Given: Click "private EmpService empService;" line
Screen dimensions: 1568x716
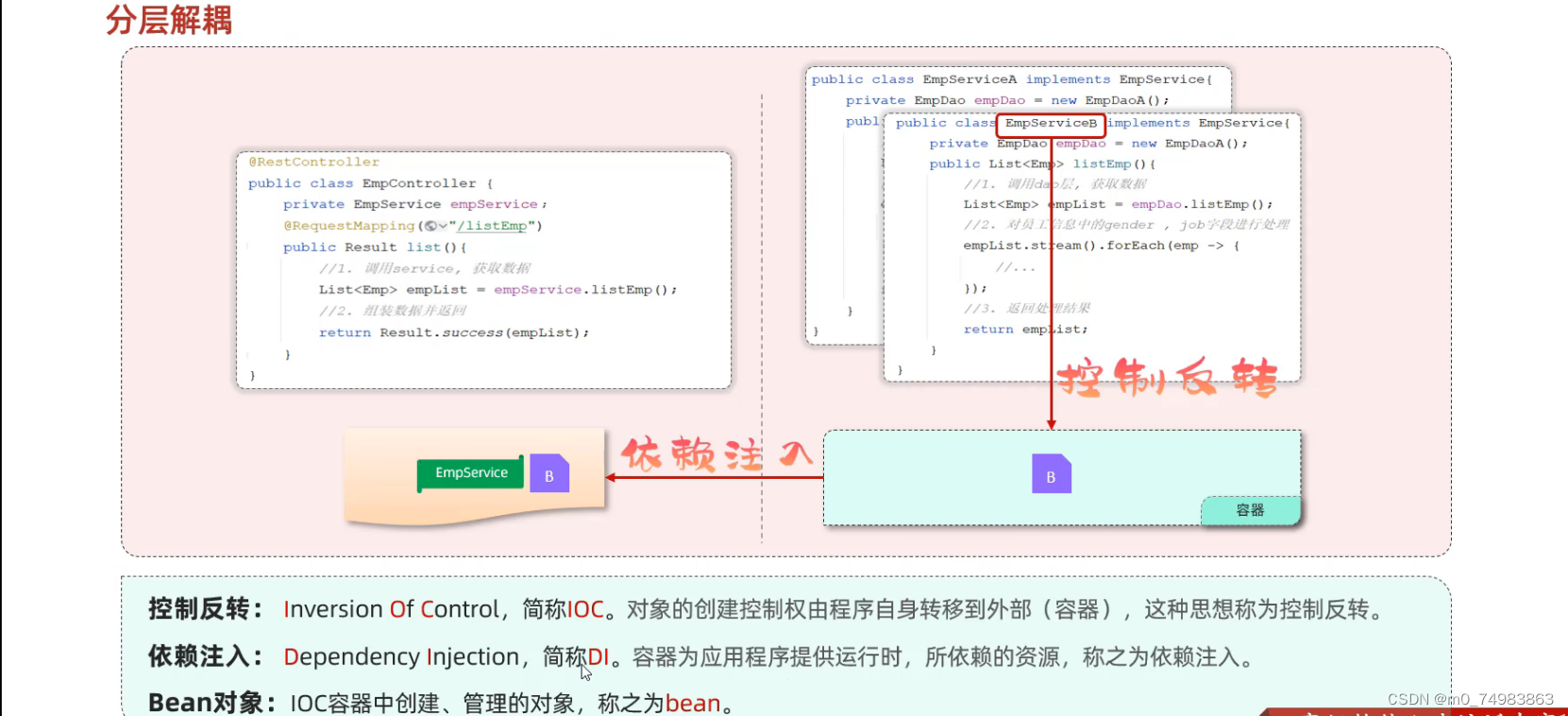Looking at the screenshot, I should [x=414, y=204].
